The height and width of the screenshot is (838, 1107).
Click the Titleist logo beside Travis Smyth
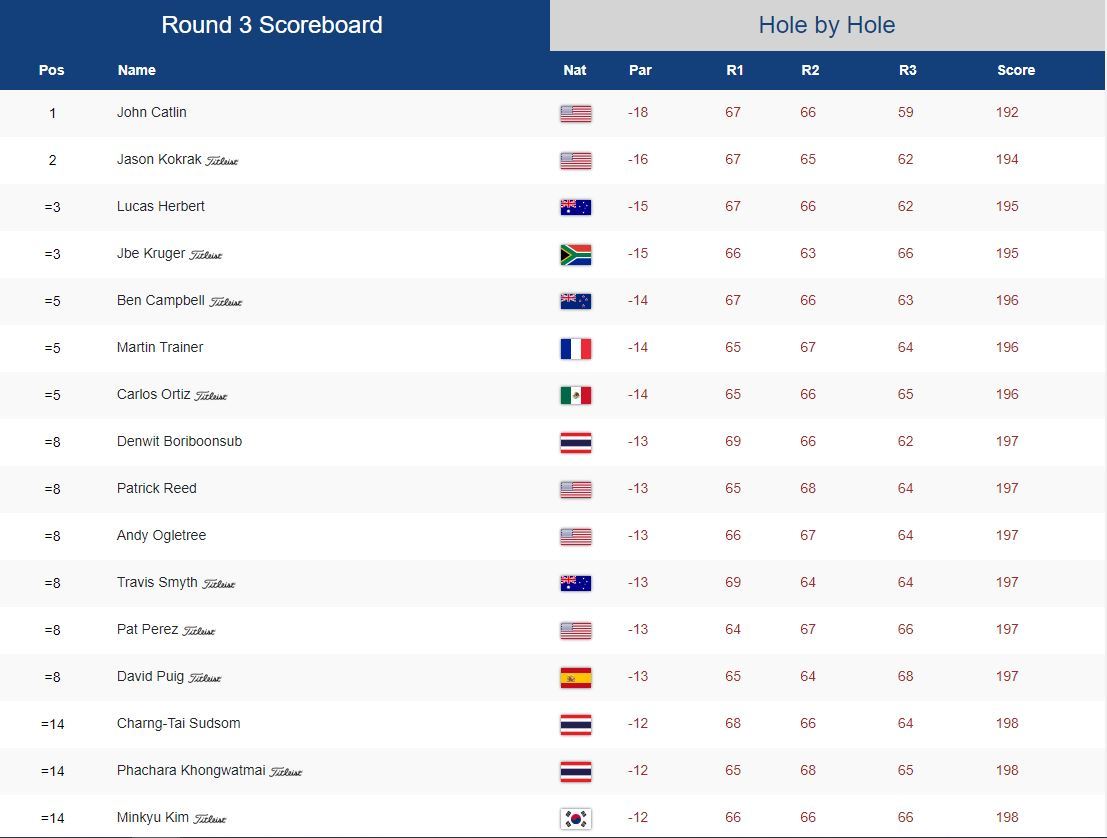pos(219,584)
